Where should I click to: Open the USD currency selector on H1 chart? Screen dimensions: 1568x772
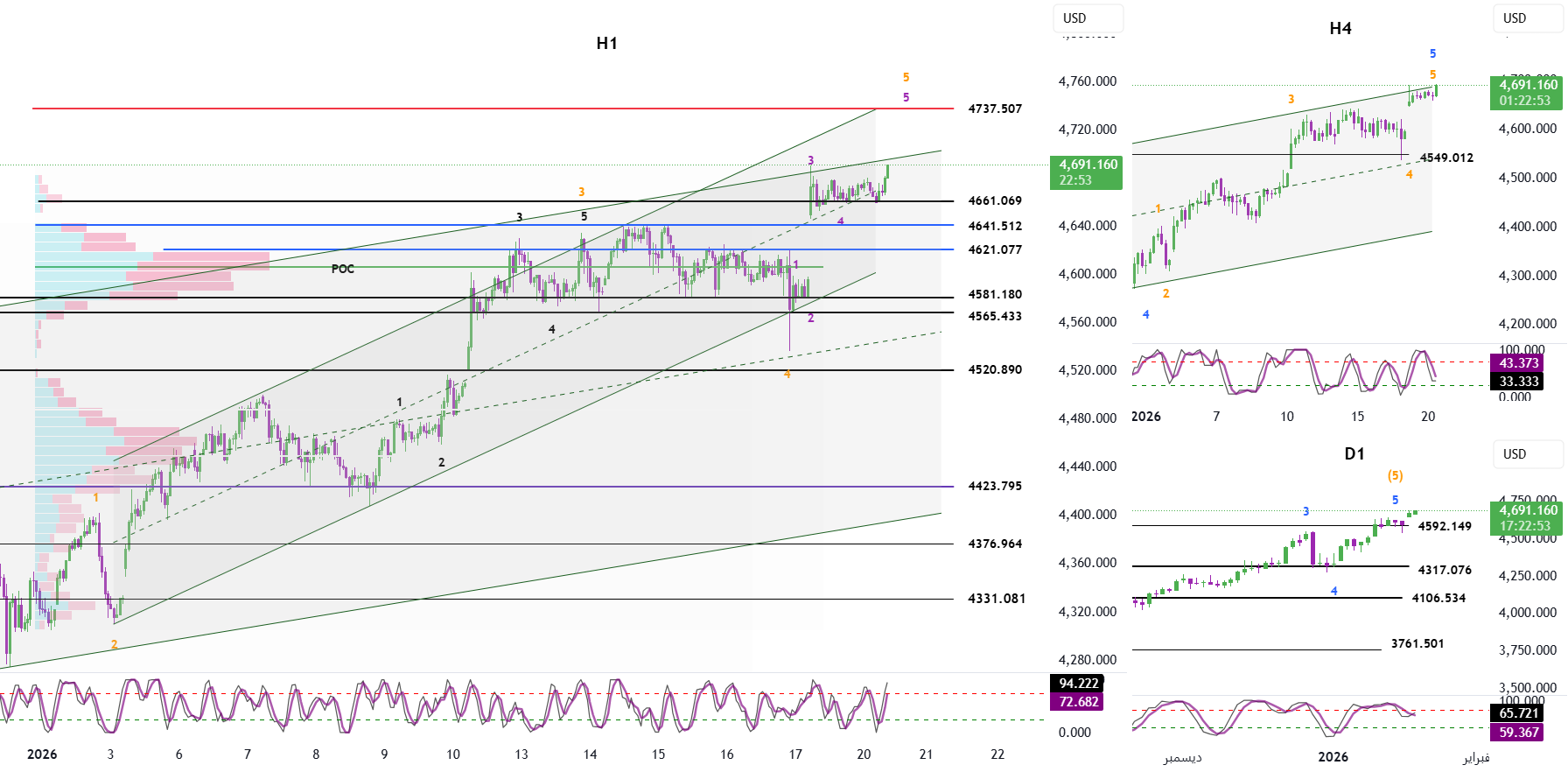[x=1087, y=18]
